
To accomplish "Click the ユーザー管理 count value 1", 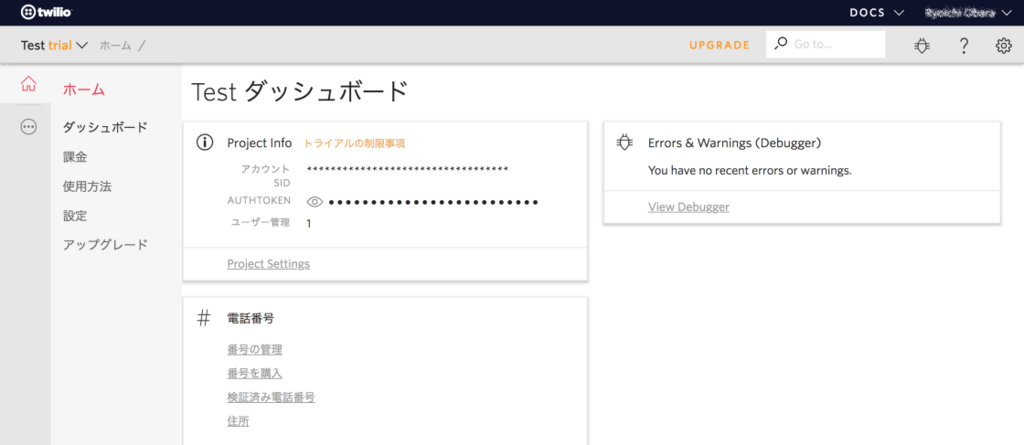I will [x=309, y=223].
